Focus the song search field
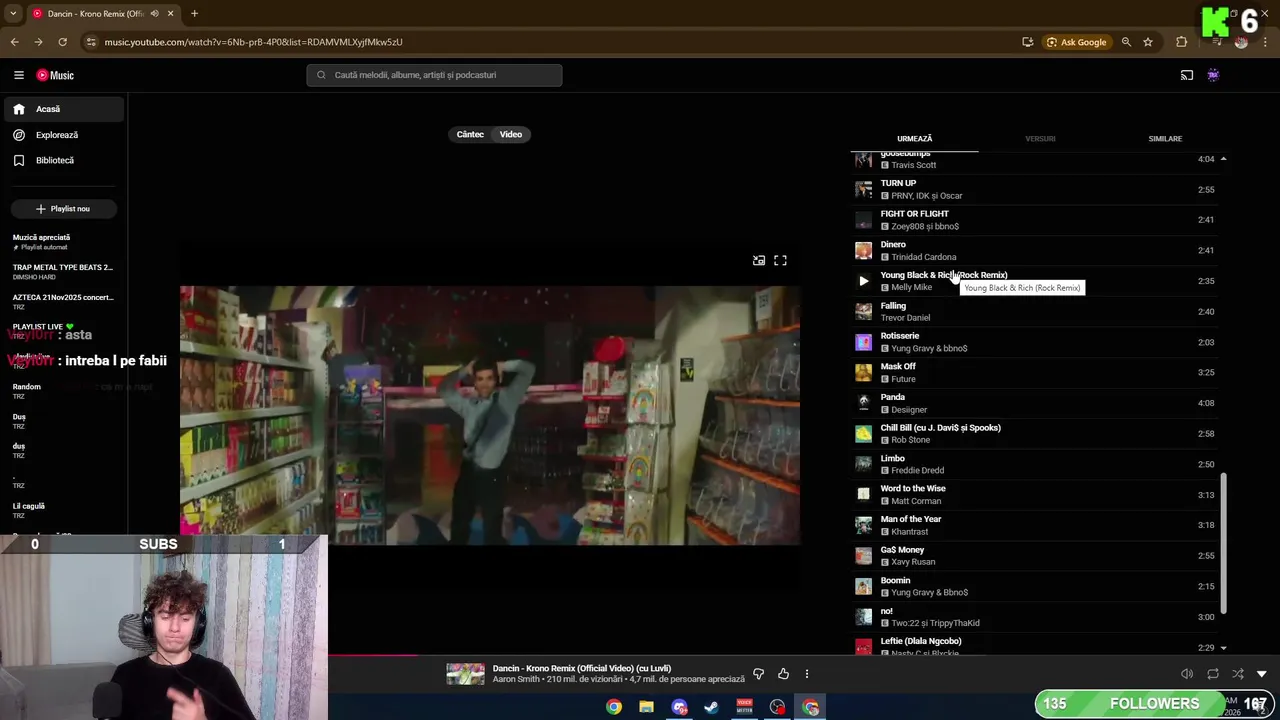Screen dimensions: 1280x720 (434, 75)
